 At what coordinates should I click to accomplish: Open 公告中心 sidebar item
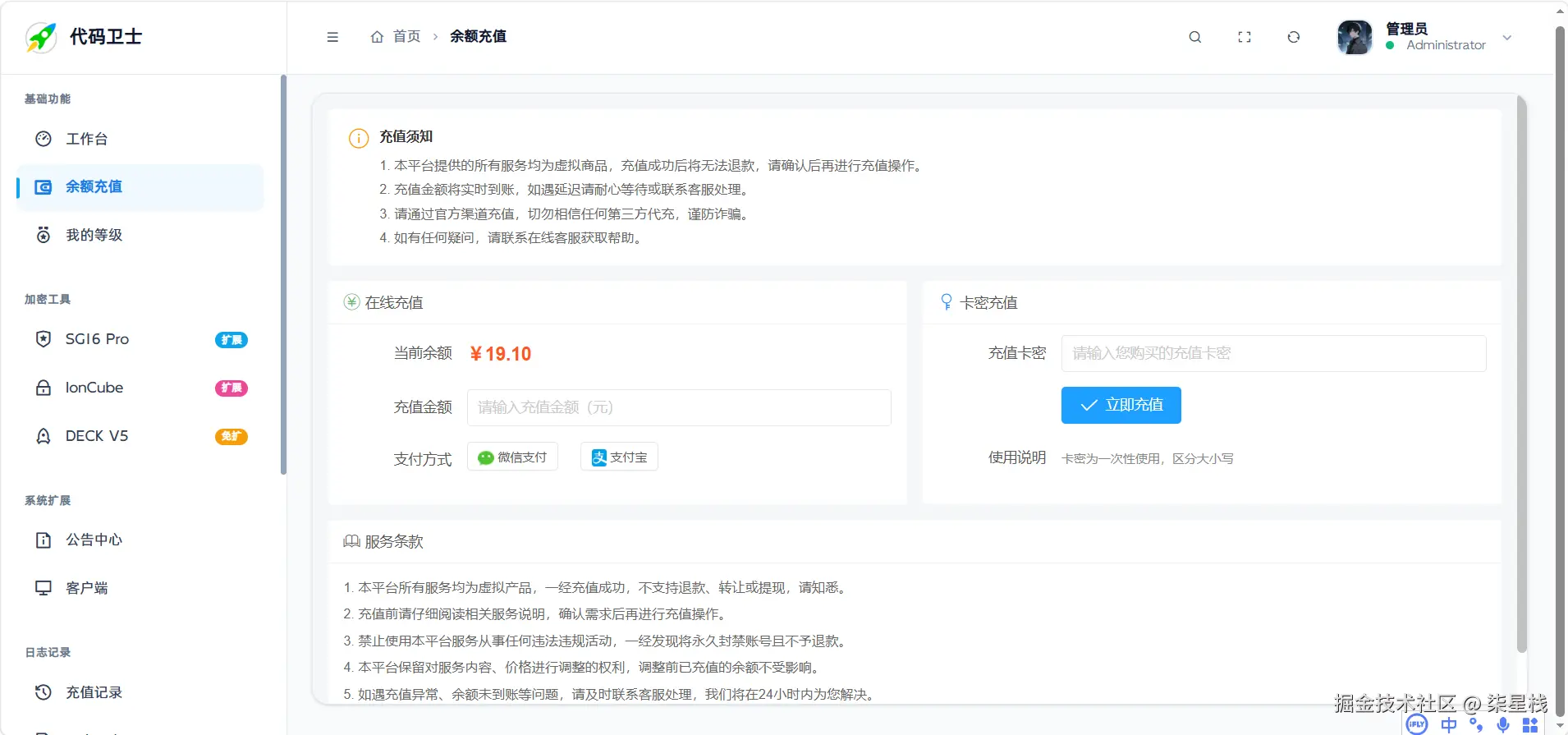click(140, 540)
